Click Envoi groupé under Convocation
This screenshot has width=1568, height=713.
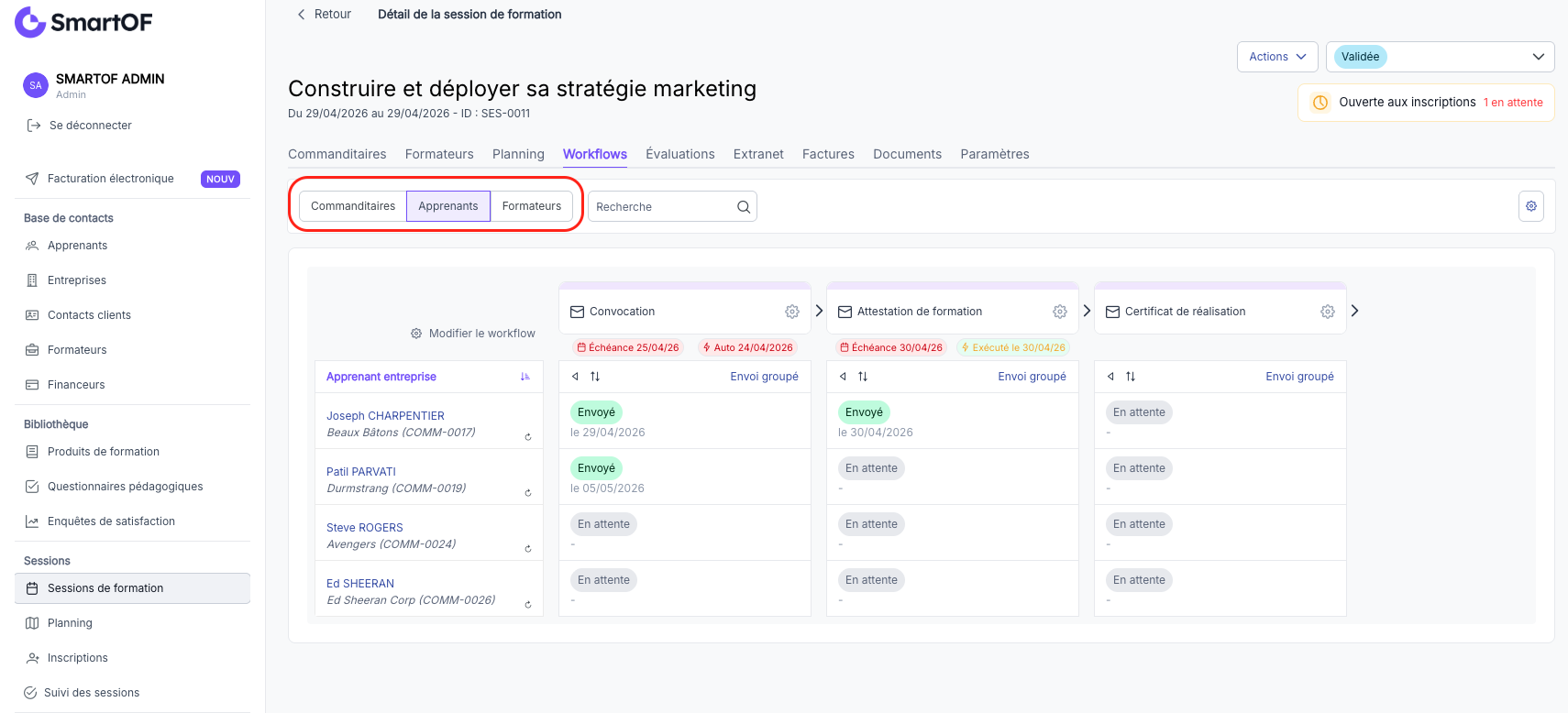coord(764,377)
